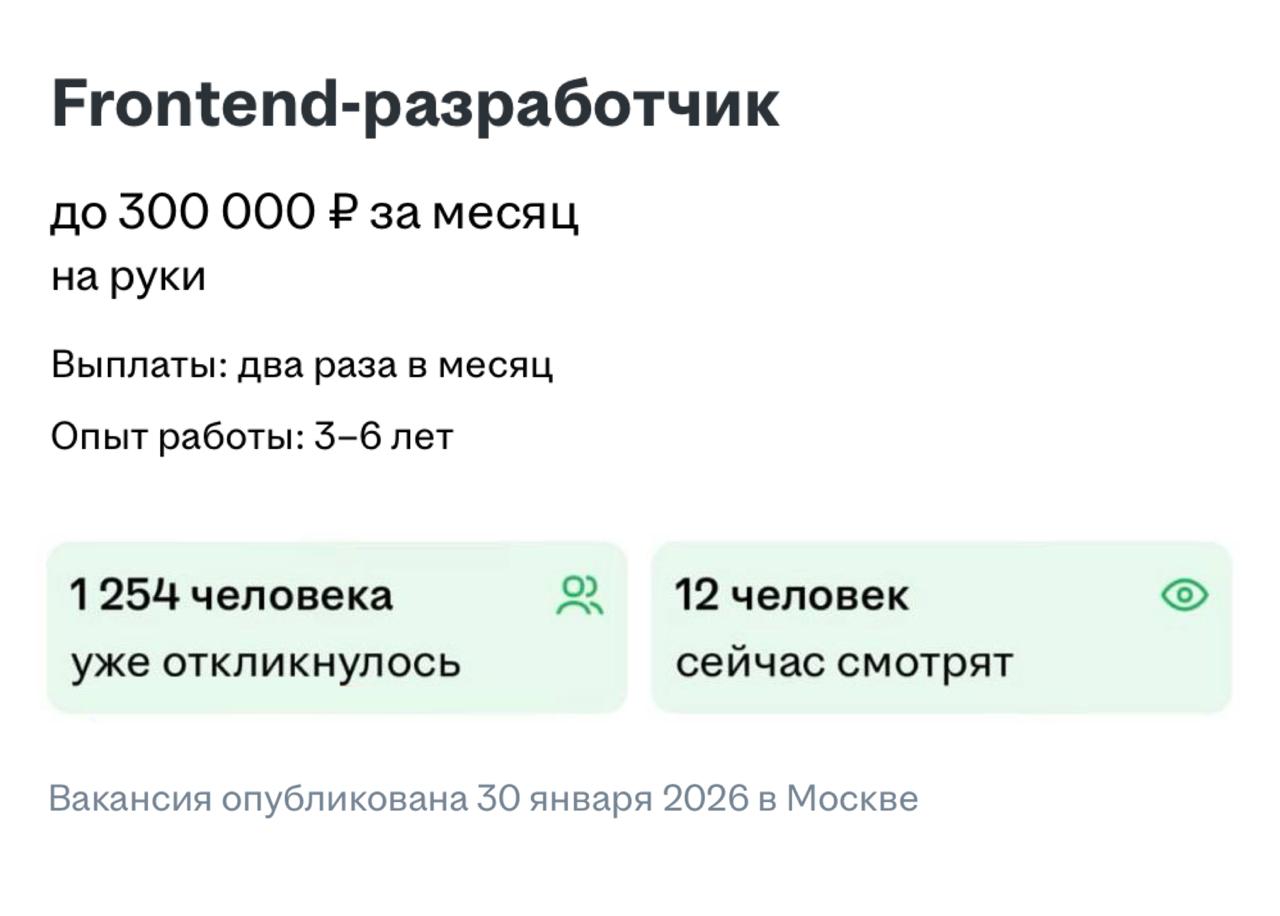This screenshot has width=1280, height=916.
Task: Click the publication date 30 января 2026
Action: pyautogui.click(x=612, y=799)
